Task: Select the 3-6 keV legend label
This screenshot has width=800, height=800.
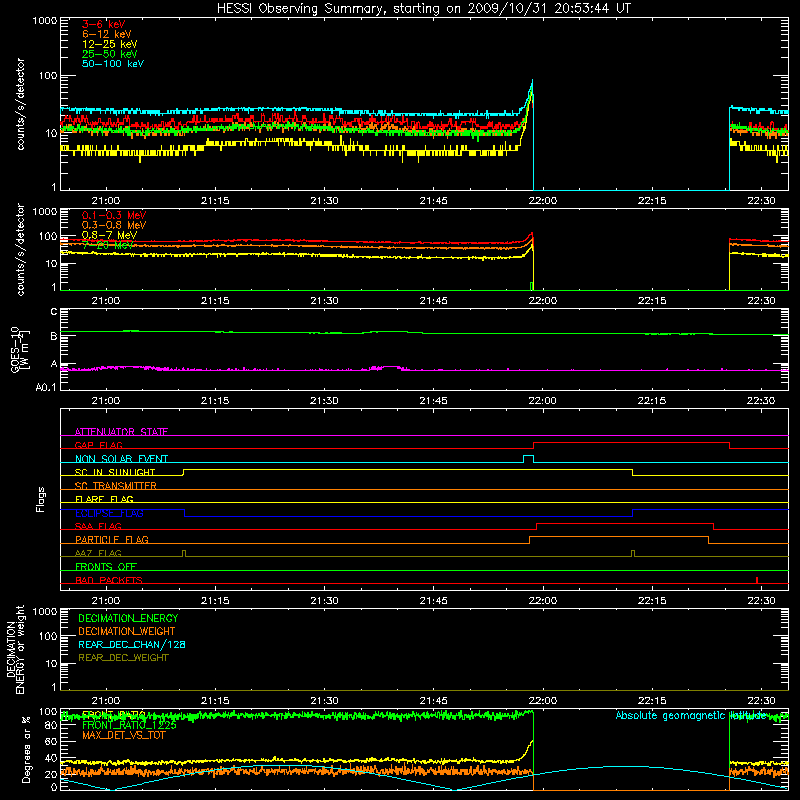Action: click(104, 24)
